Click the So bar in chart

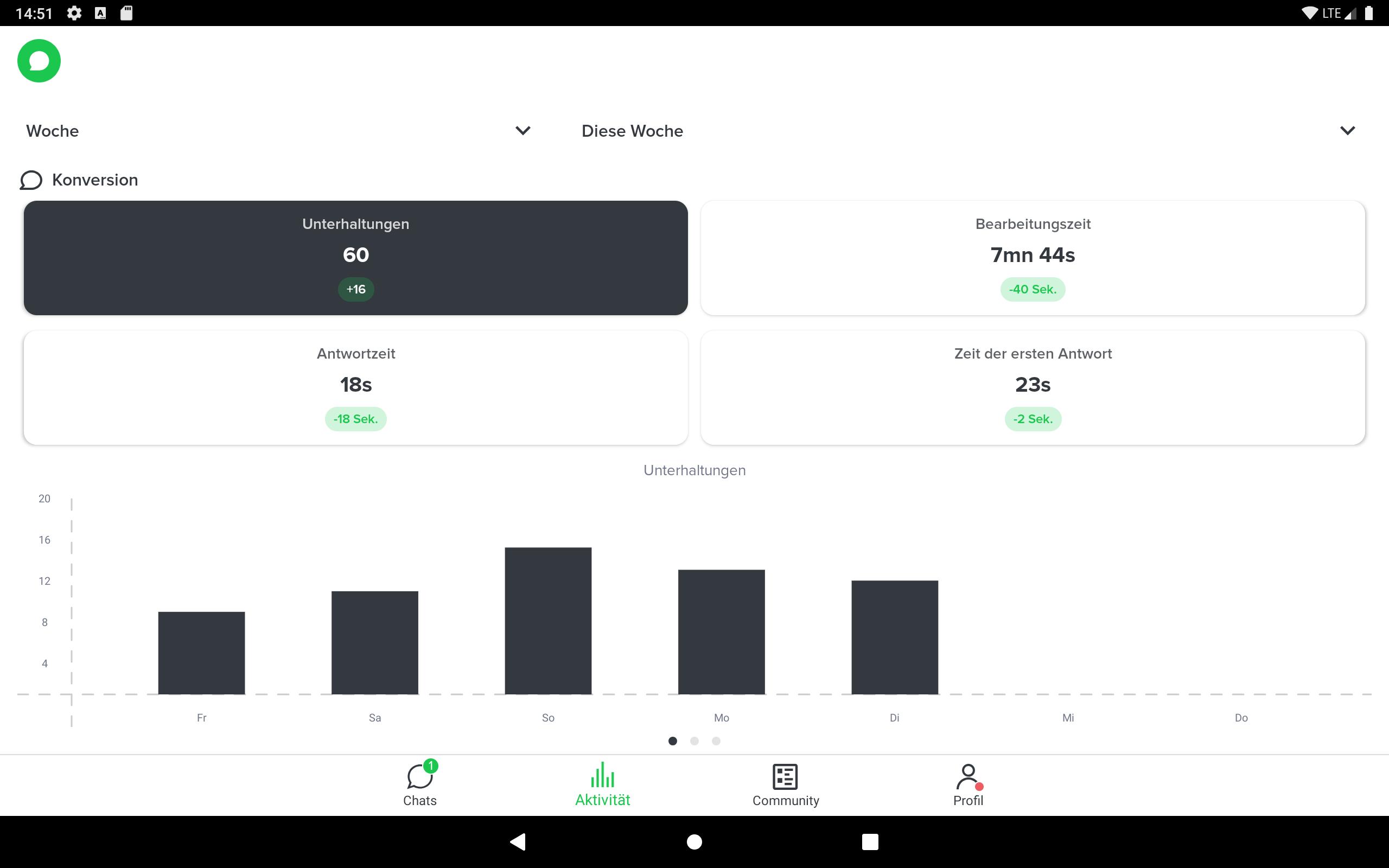point(548,621)
